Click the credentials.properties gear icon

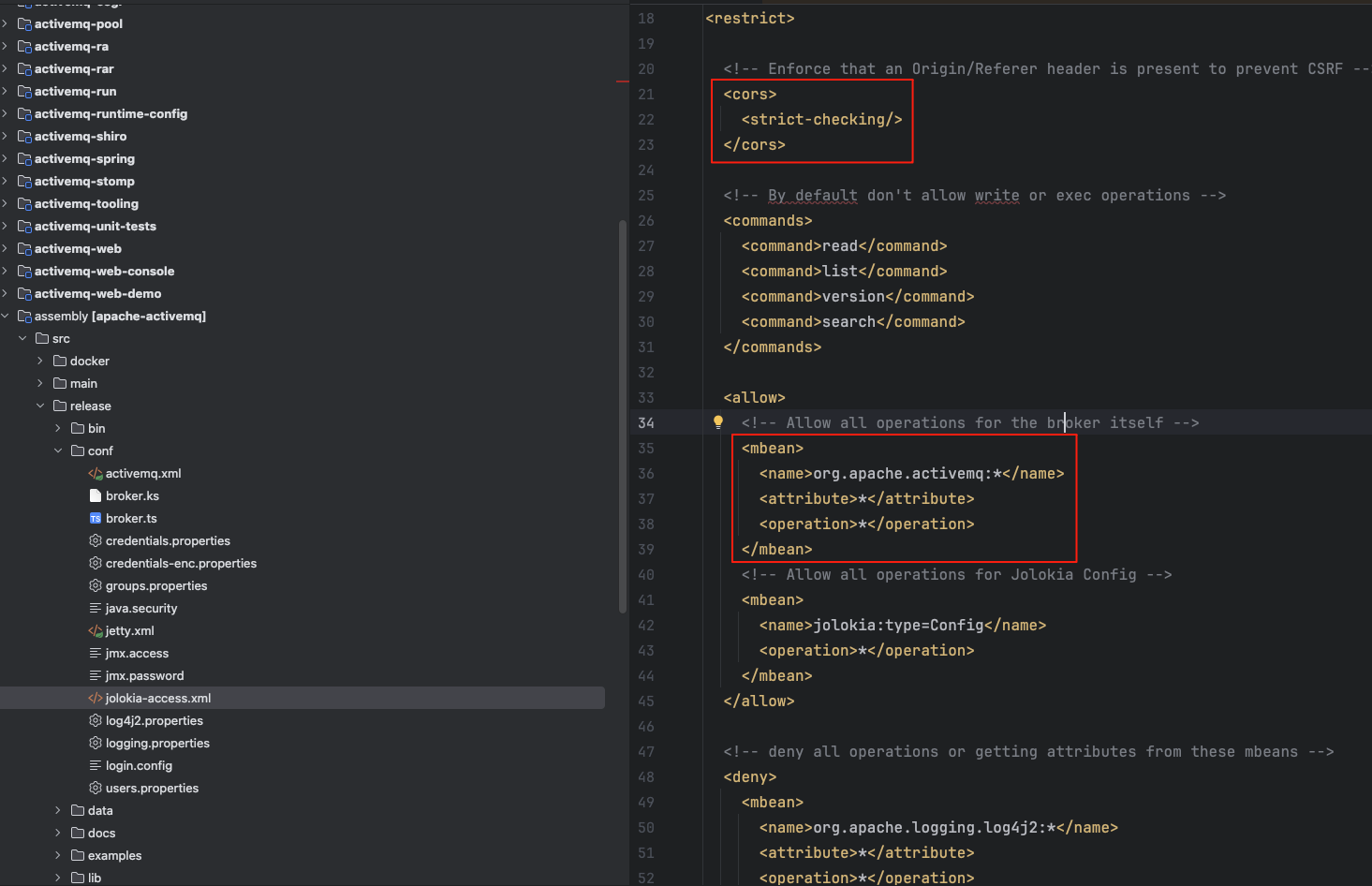tap(95, 541)
